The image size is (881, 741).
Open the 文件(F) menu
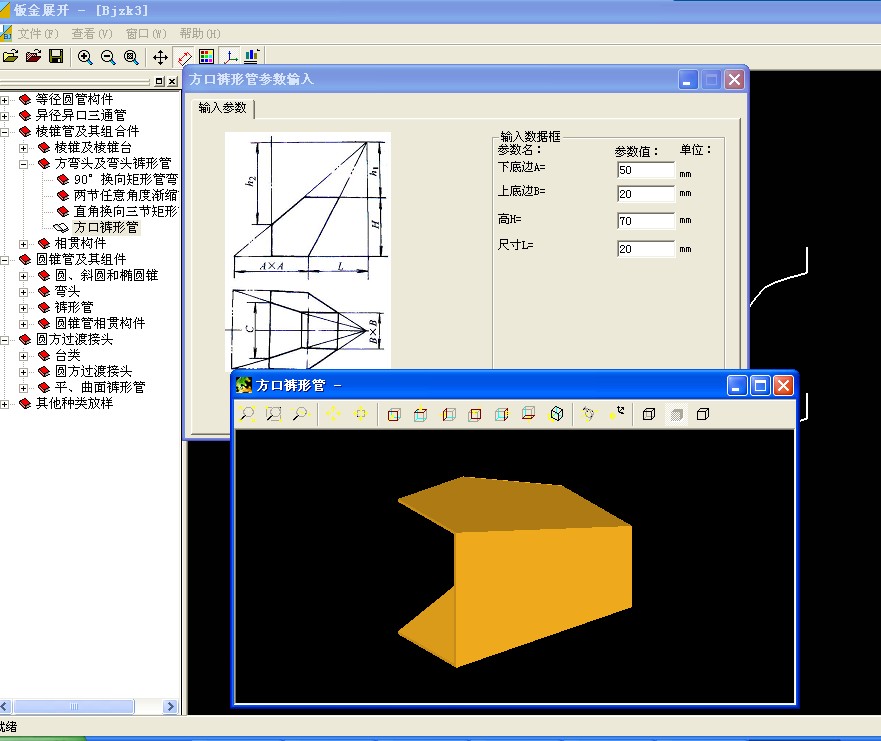pos(38,34)
